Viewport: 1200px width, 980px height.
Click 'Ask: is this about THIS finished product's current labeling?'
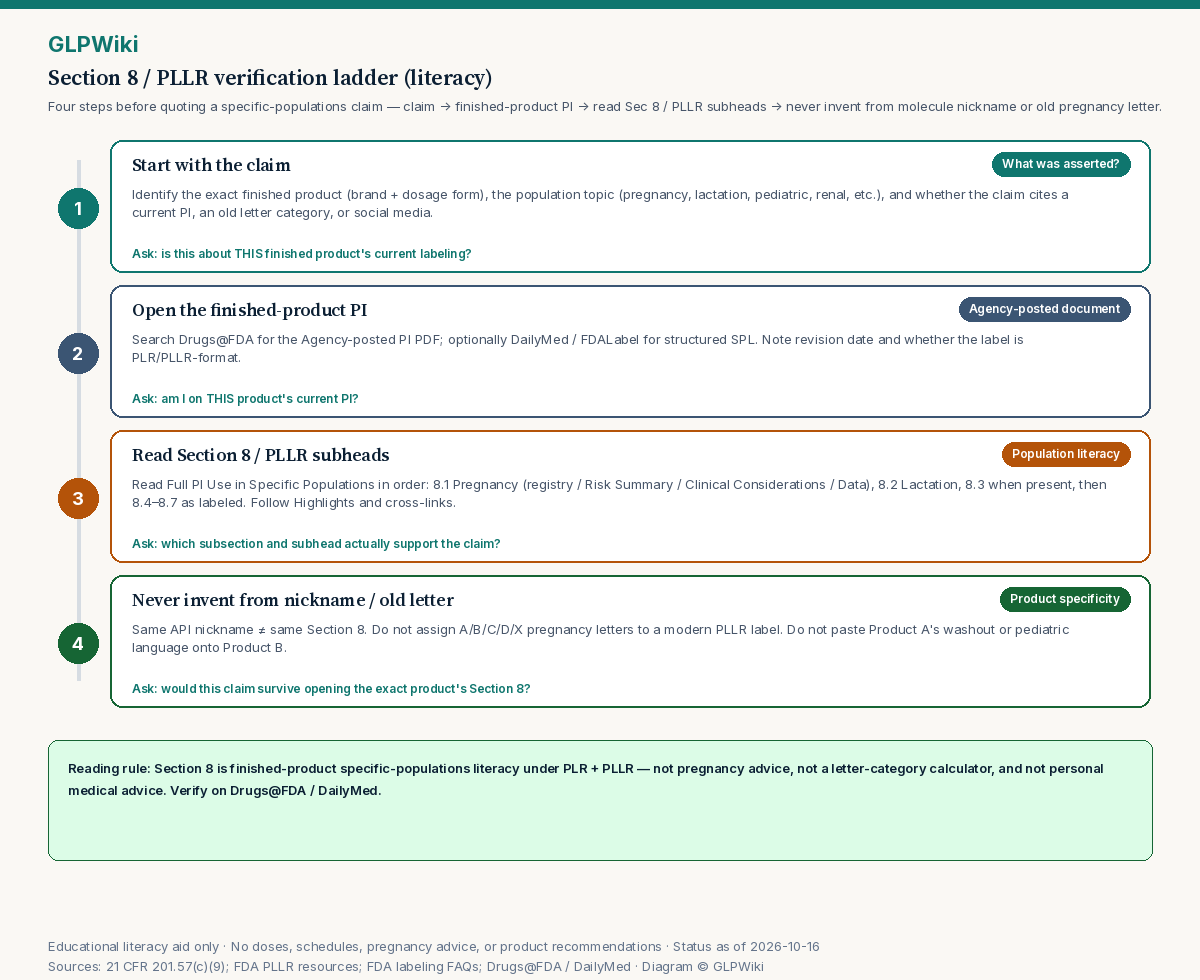point(302,254)
